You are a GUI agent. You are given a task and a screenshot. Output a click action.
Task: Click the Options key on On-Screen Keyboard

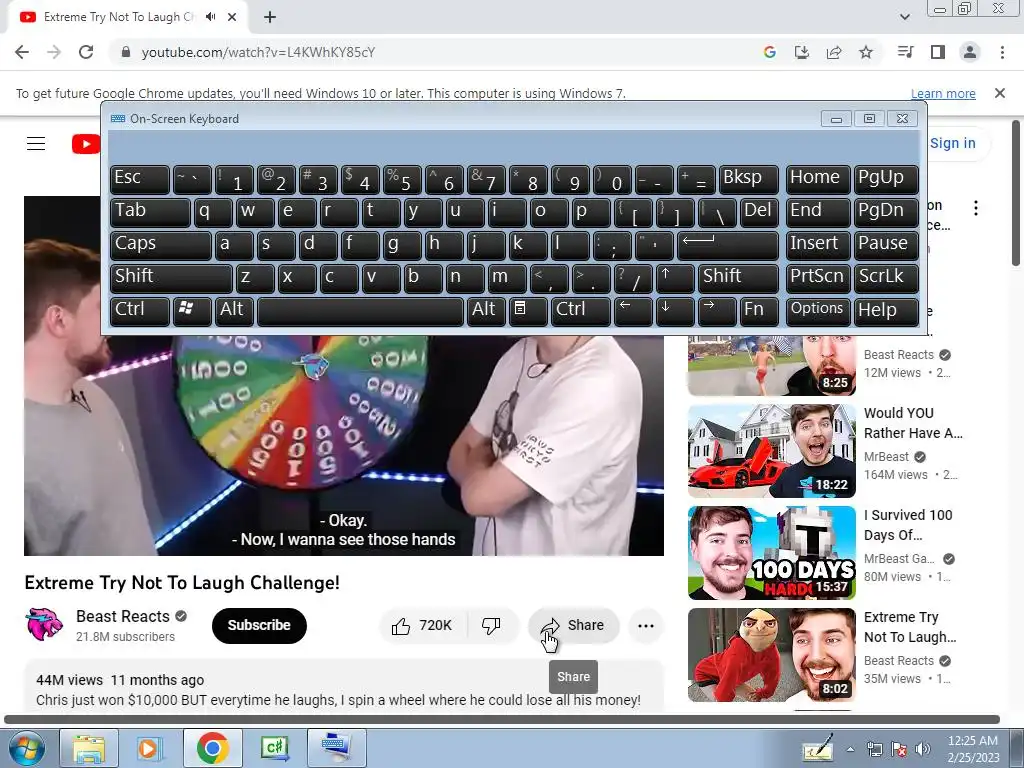pos(818,311)
